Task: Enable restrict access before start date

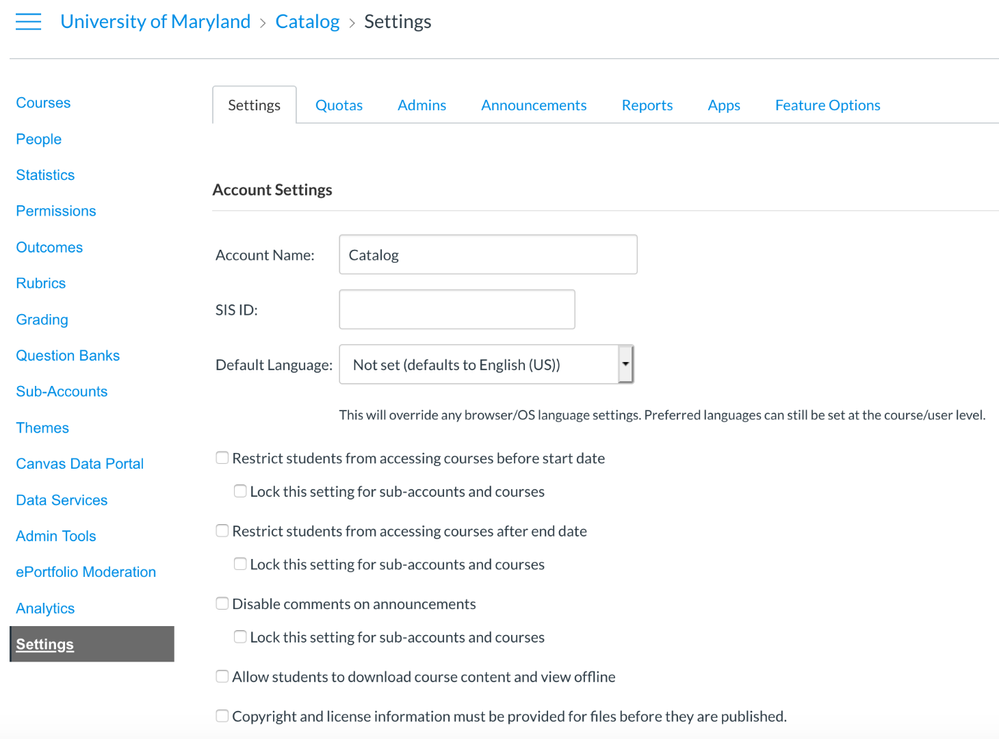Action: [x=222, y=458]
